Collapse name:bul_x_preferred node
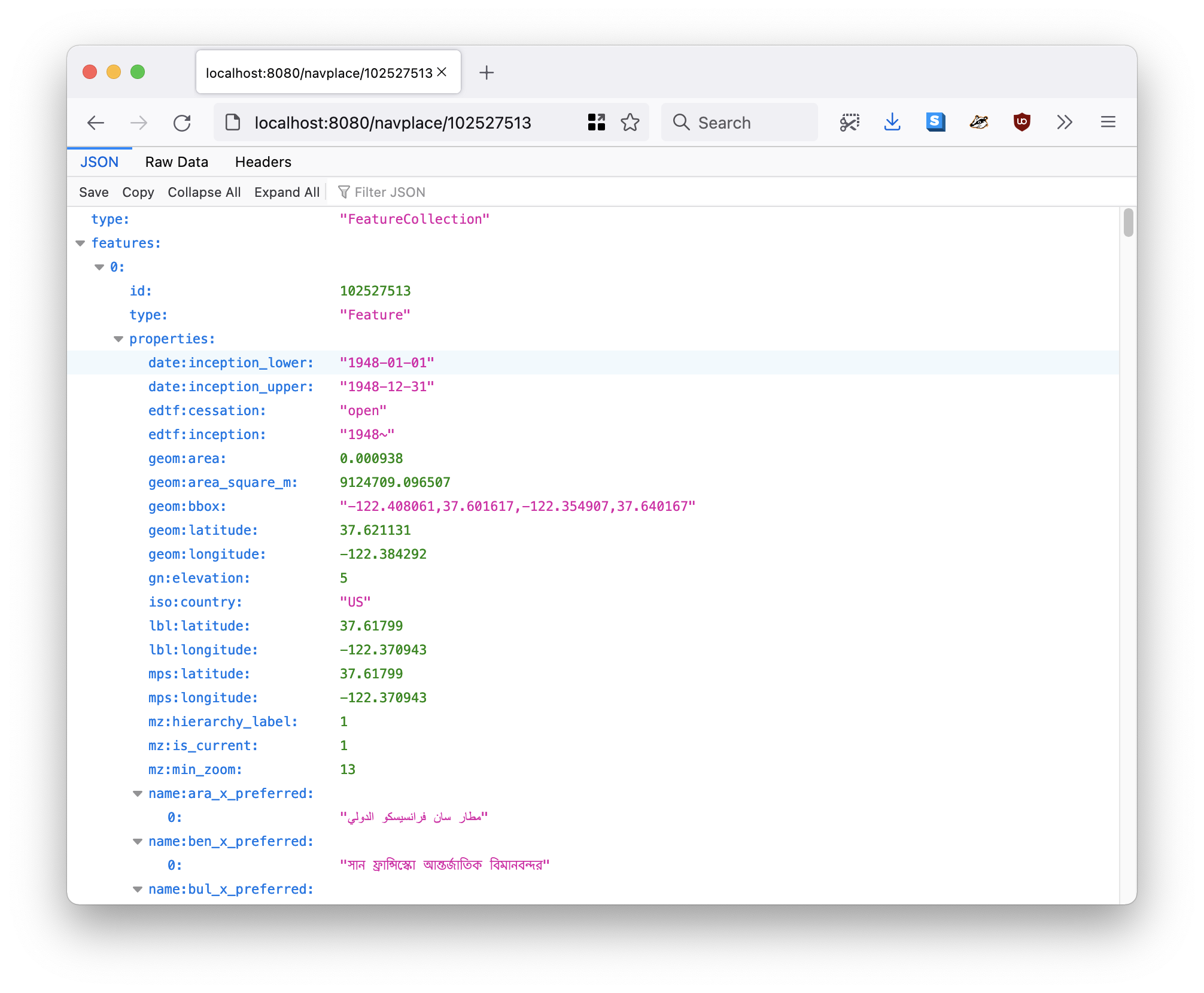1204x993 pixels. click(x=138, y=890)
